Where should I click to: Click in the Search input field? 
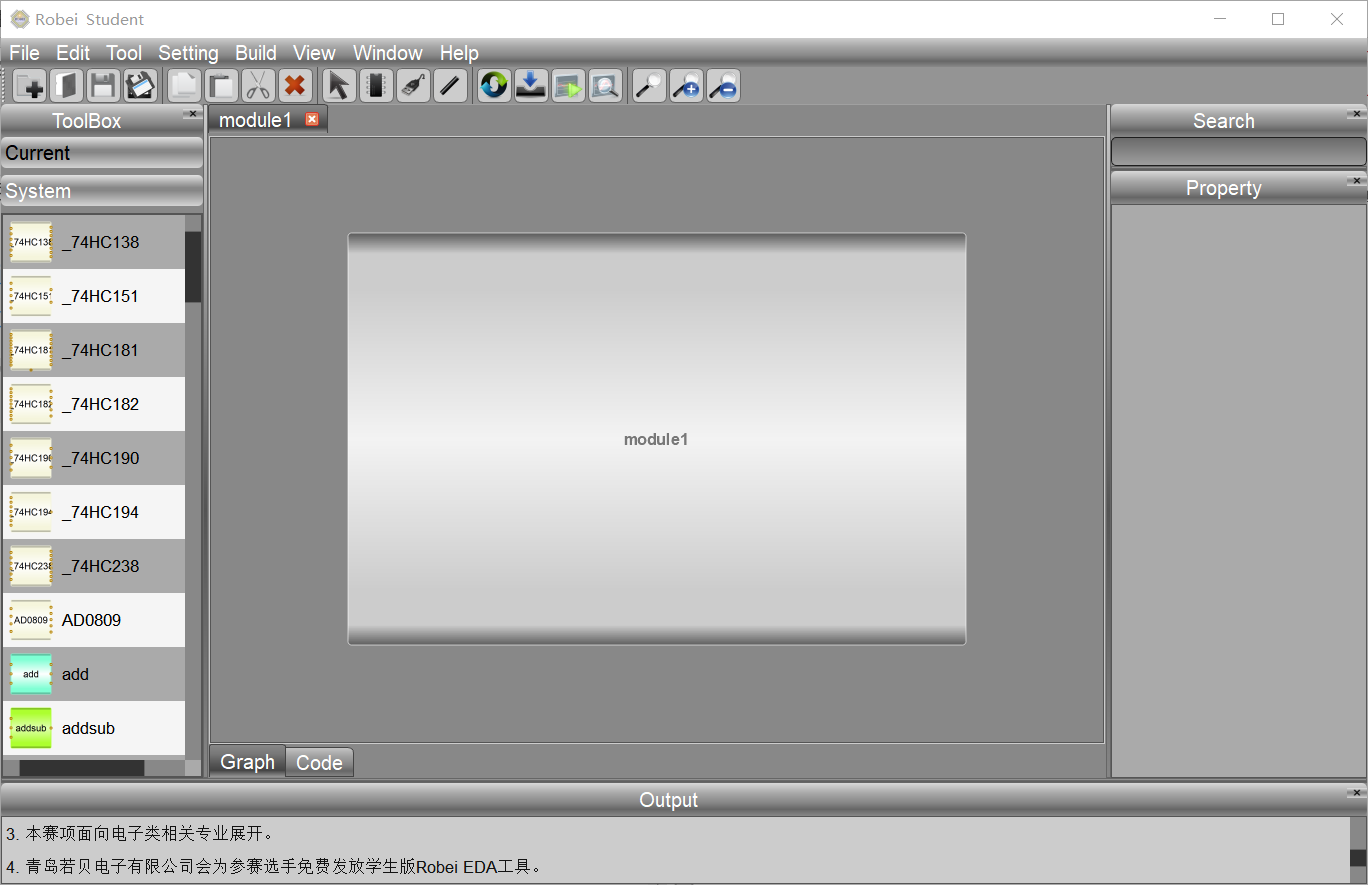1238,152
